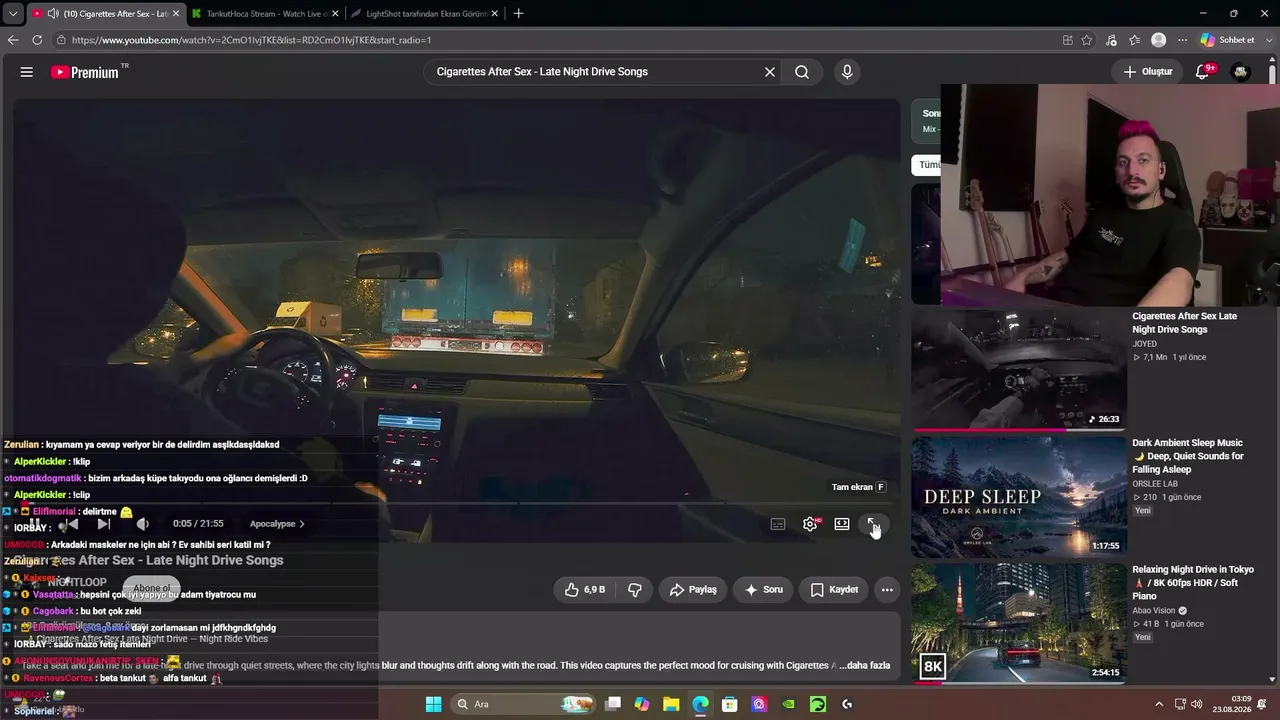This screenshot has height=720, width=1280.
Task: Switch to the Cigarettes After Sex tab
Action: click(x=105, y=14)
